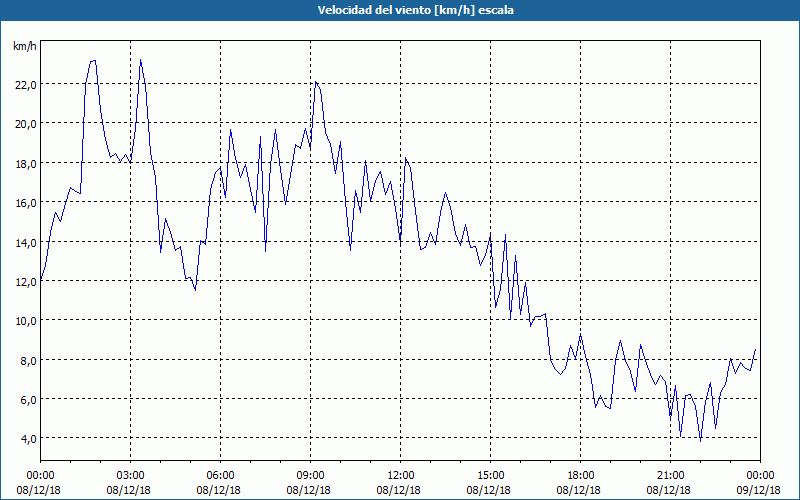This screenshot has width=800, height=500.
Task: Click the 18:00 time axis label
Action: coord(581,476)
